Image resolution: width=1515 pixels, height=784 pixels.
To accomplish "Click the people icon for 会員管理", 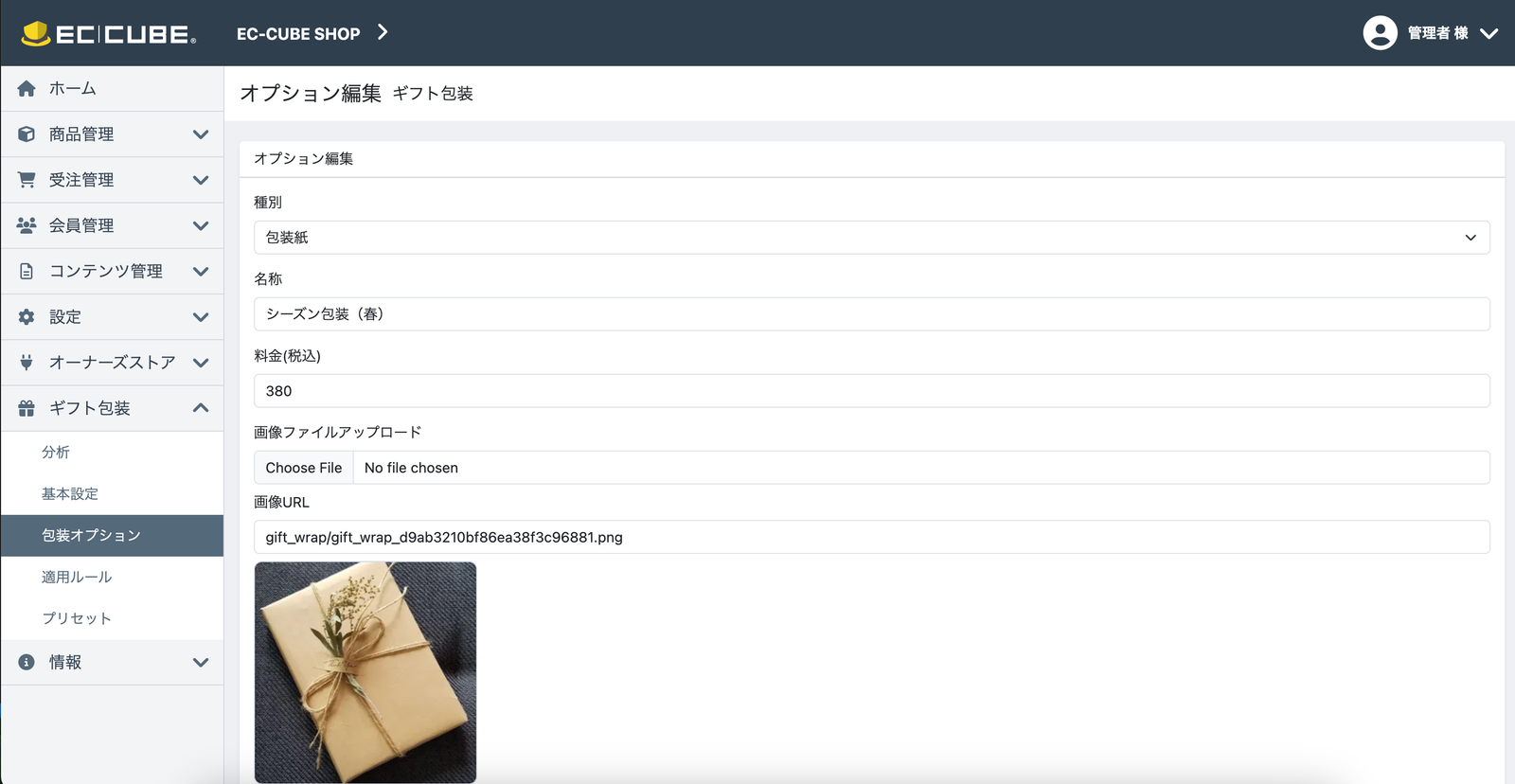I will [27, 225].
